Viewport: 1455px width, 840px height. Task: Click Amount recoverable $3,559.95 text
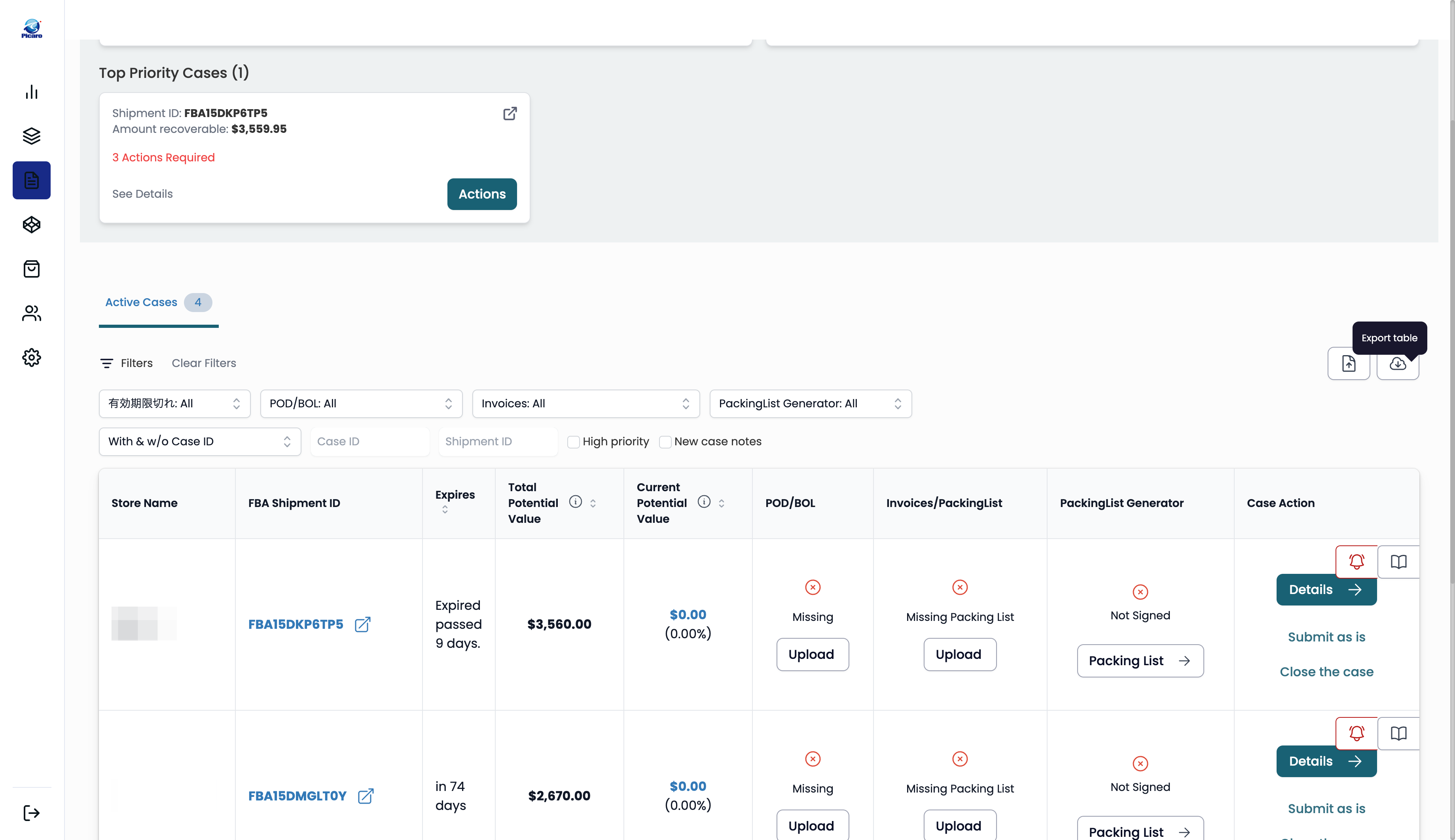[x=199, y=129]
